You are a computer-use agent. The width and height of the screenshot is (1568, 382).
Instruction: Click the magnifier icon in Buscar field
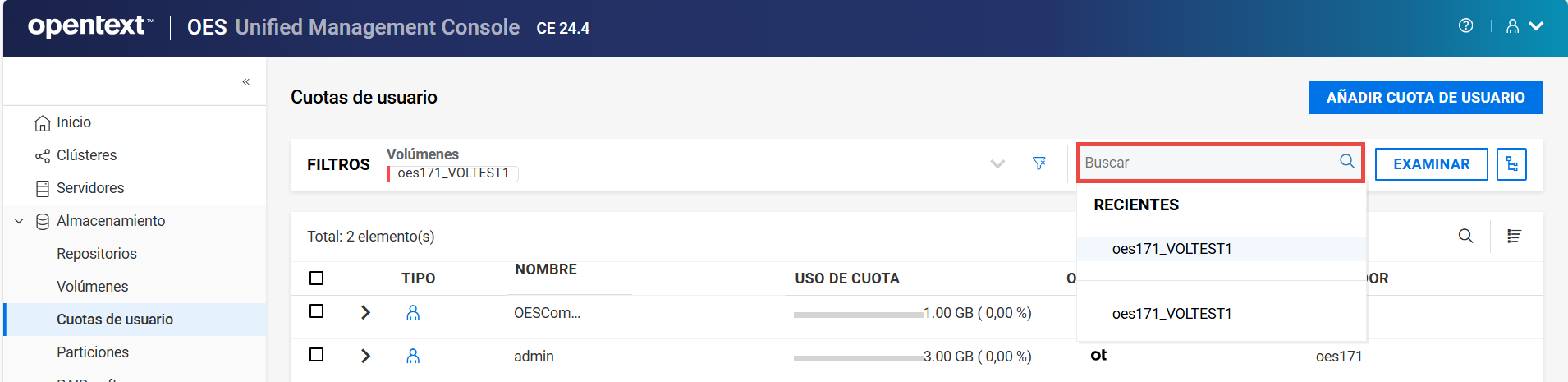[1346, 161]
